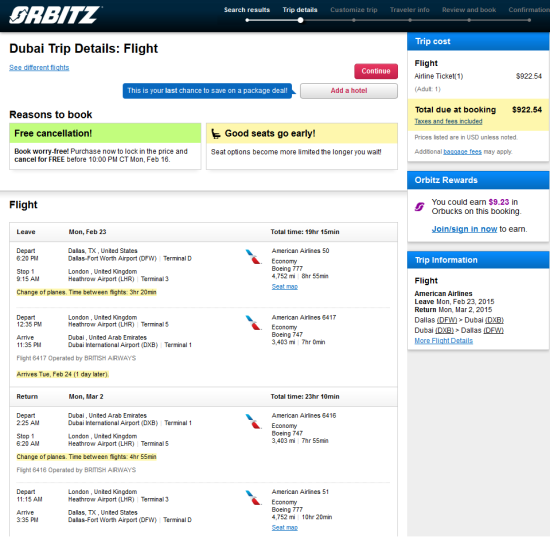
Task: Click American Airlines logo for flight 6416
Action: click(x=253, y=421)
